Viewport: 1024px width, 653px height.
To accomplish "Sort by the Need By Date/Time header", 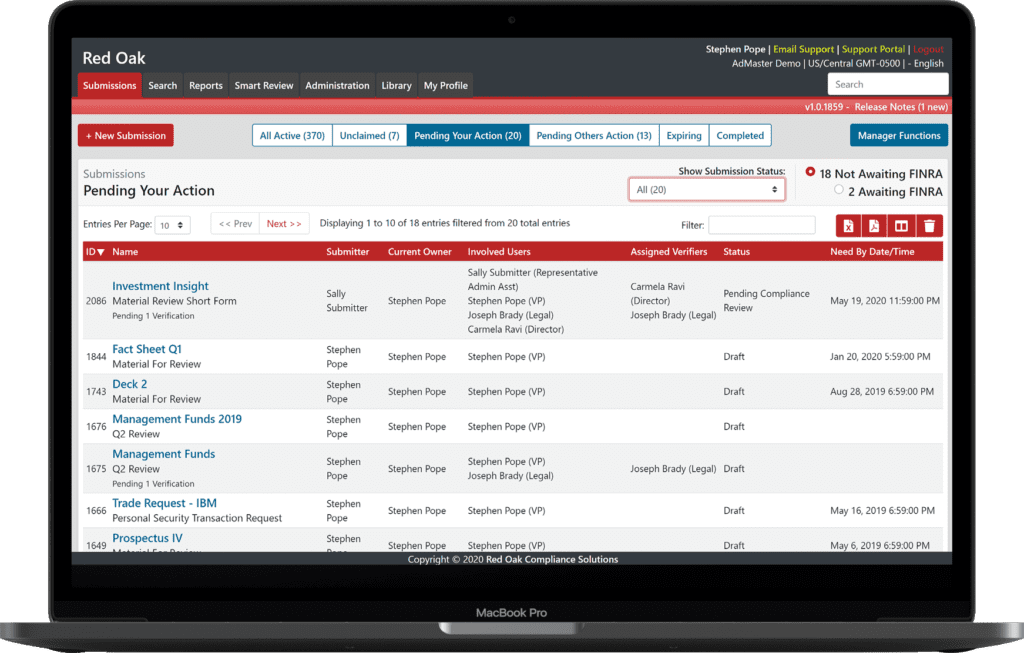I will [x=872, y=252].
